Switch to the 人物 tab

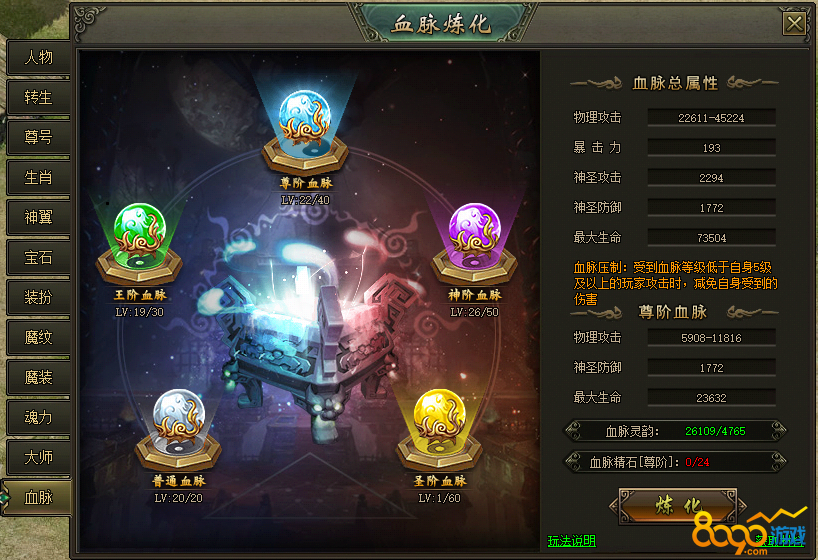[x=39, y=57]
